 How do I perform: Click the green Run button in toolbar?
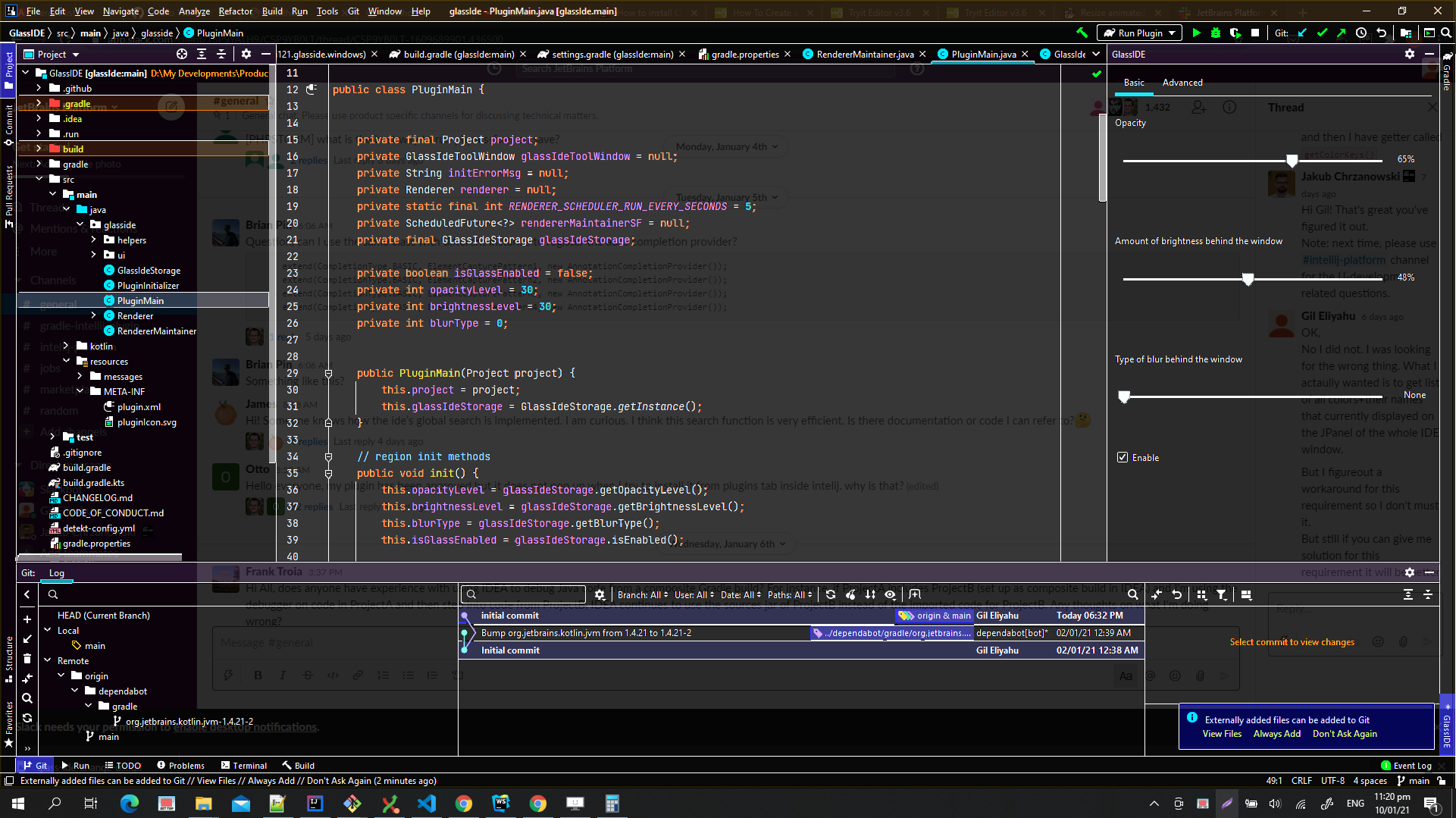tap(1196, 33)
